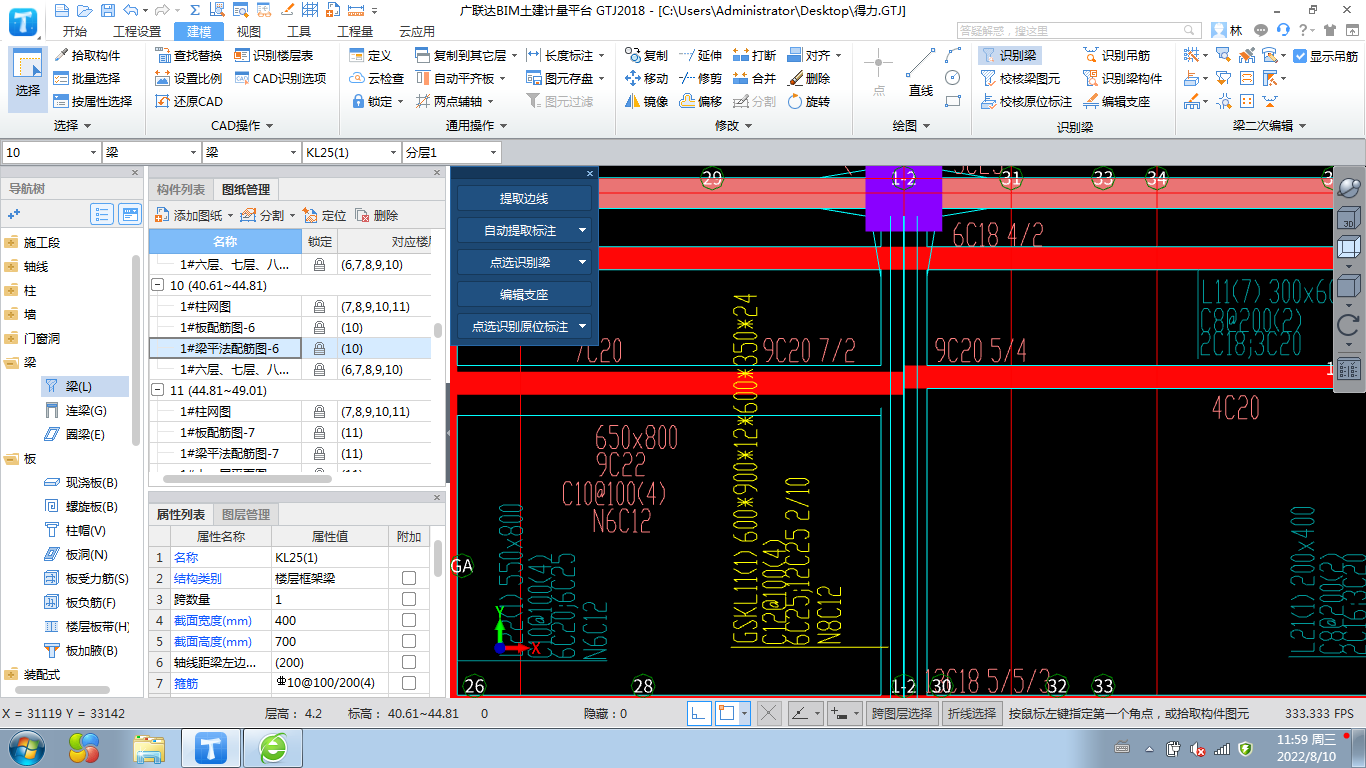
Task: Open CAD识别选项 recognition options
Action: [280, 78]
